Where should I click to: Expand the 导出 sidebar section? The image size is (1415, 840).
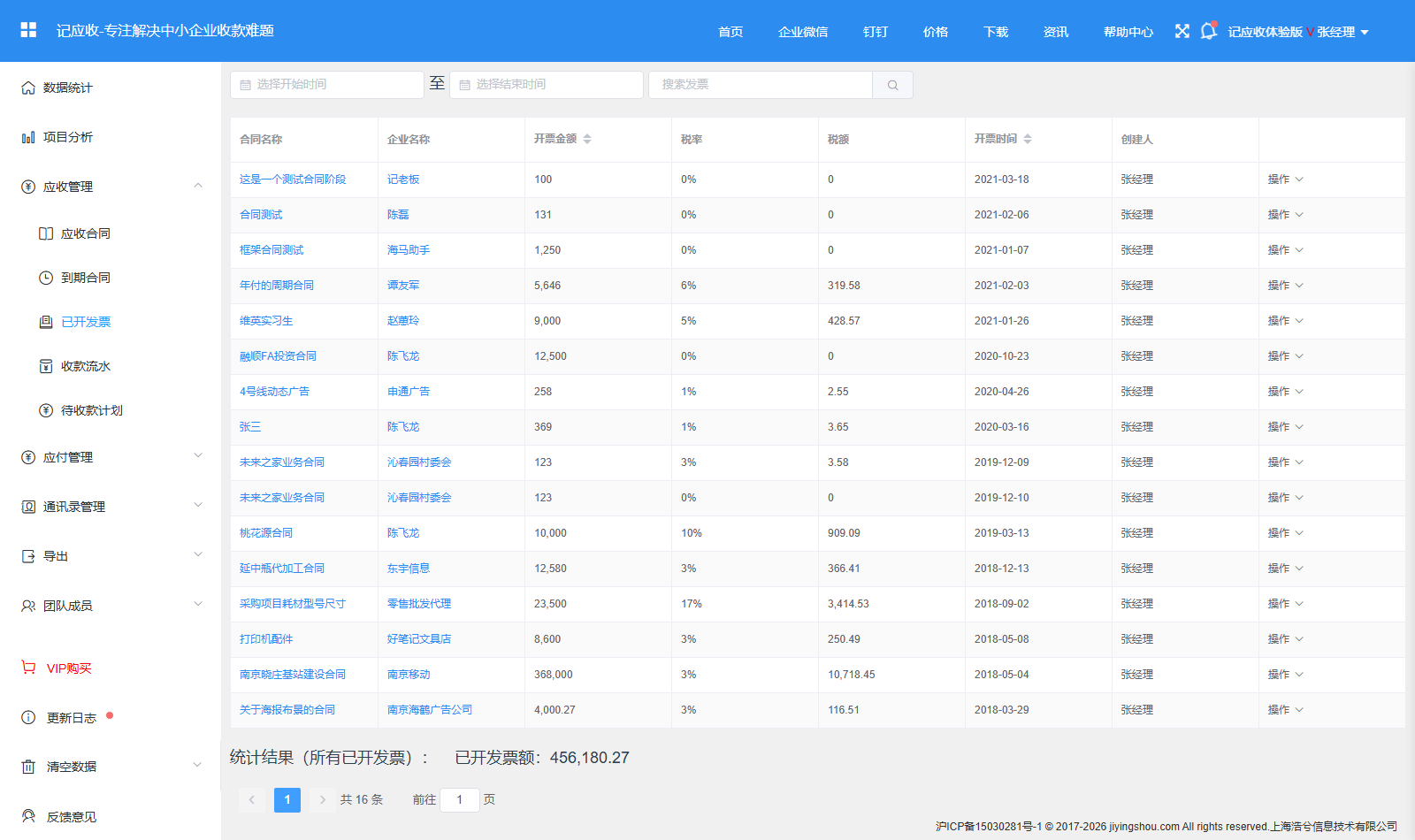click(x=198, y=555)
